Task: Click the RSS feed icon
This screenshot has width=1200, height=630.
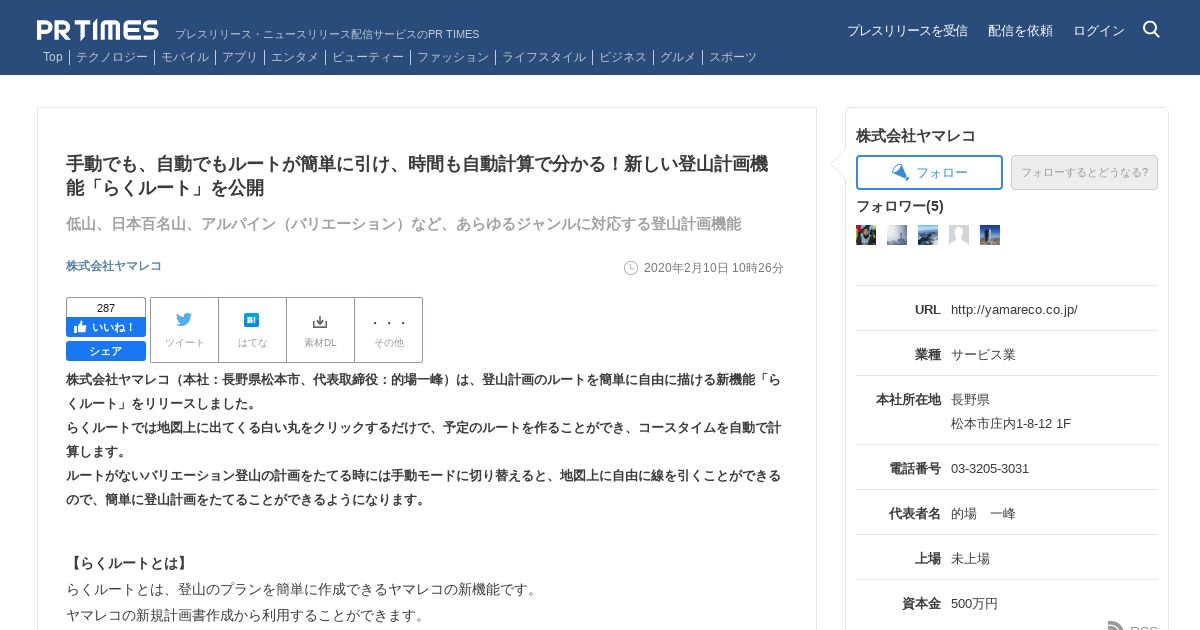Action: pyautogui.click(x=1115, y=627)
